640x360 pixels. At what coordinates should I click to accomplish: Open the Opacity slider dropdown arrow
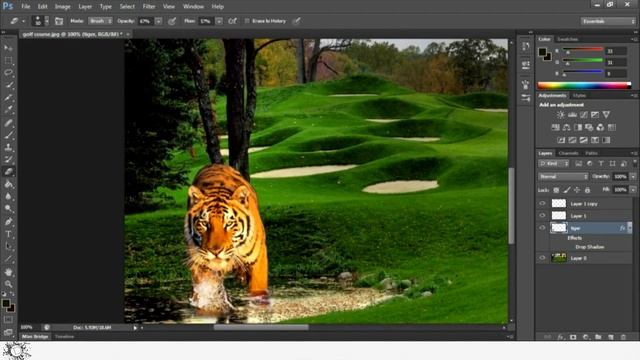click(x=158, y=21)
